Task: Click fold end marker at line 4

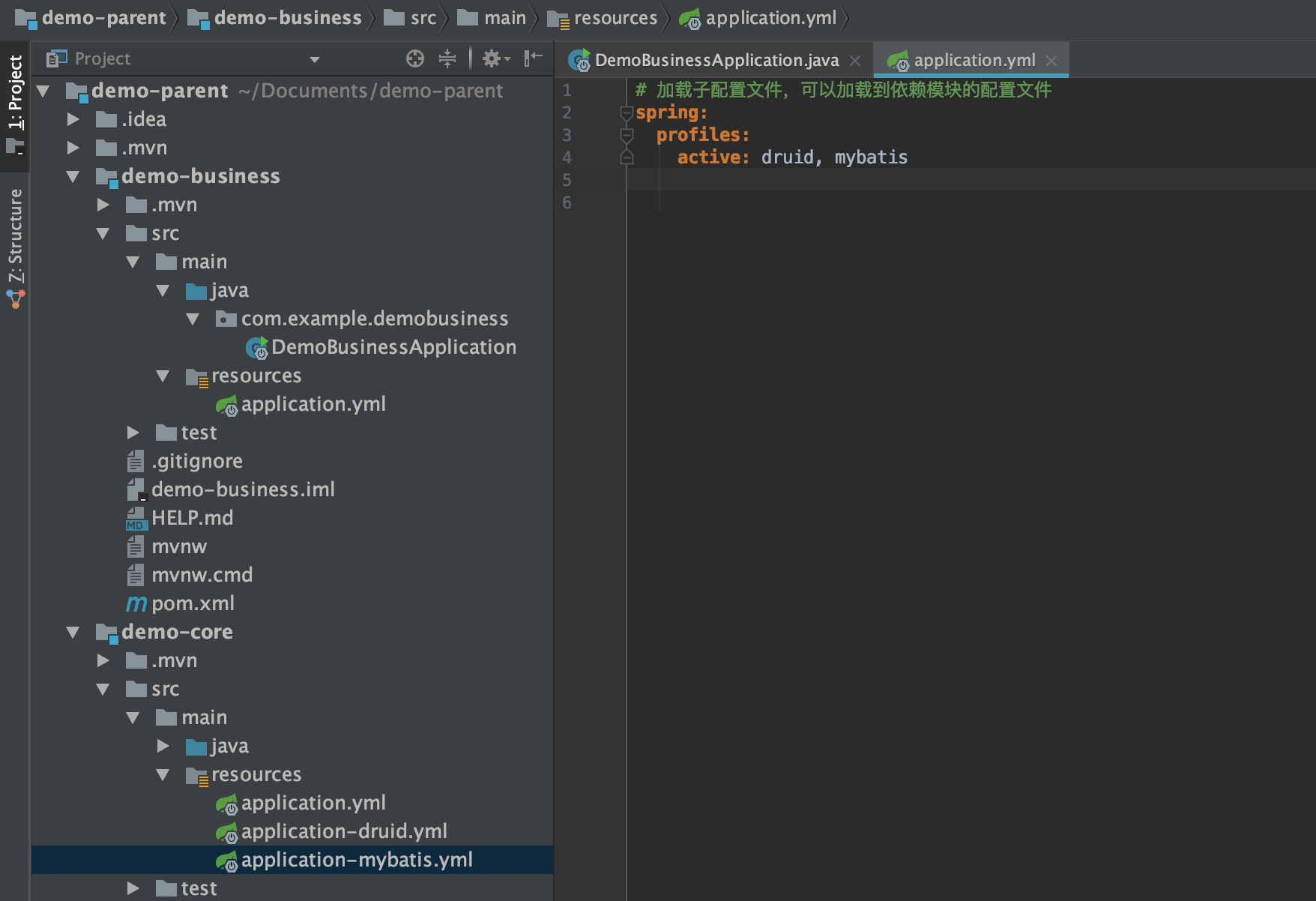Action: point(627,157)
